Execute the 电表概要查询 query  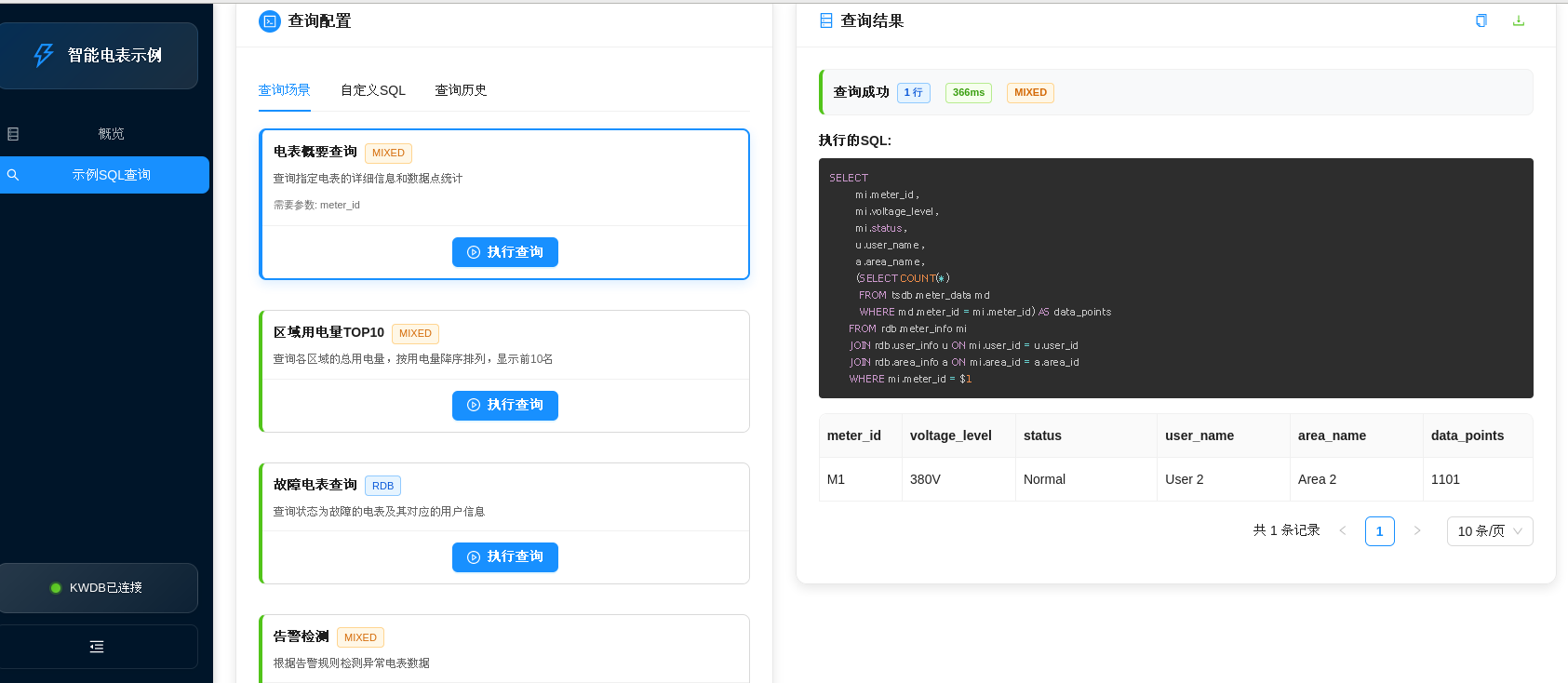point(505,252)
